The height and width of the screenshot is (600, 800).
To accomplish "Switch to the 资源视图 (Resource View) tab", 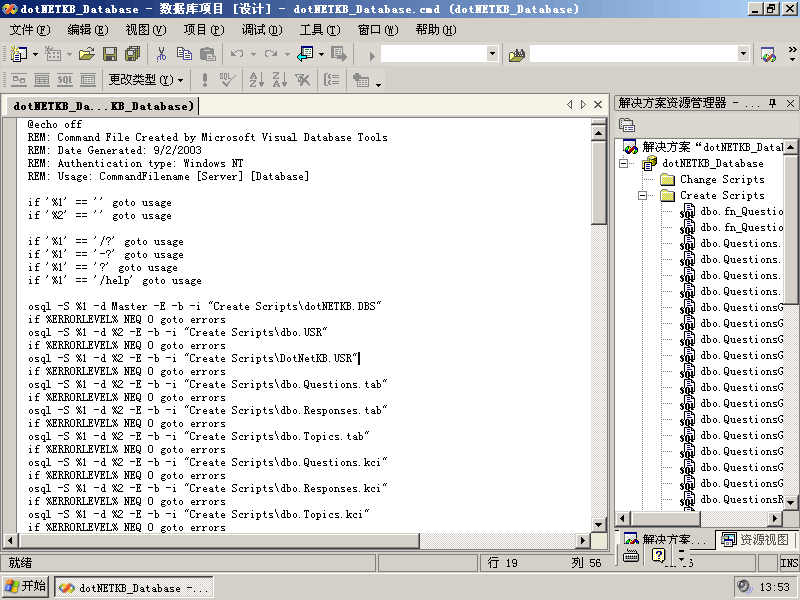I will click(754, 539).
